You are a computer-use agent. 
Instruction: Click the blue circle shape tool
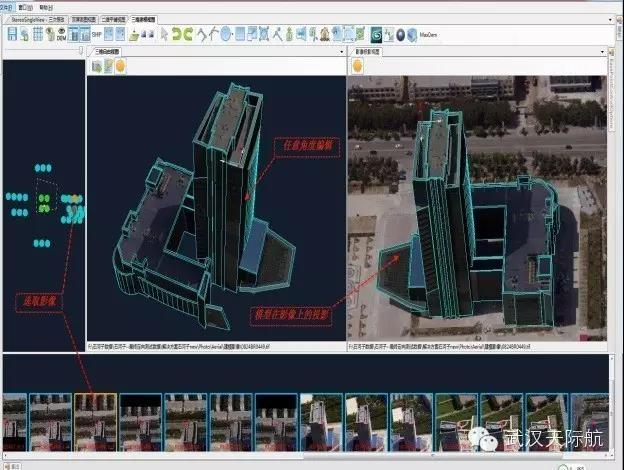227,34
